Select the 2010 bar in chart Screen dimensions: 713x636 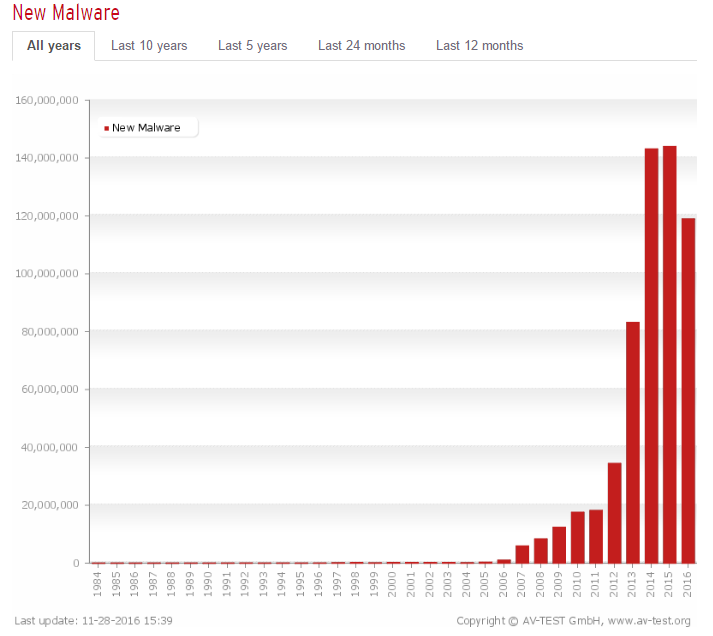(x=577, y=538)
